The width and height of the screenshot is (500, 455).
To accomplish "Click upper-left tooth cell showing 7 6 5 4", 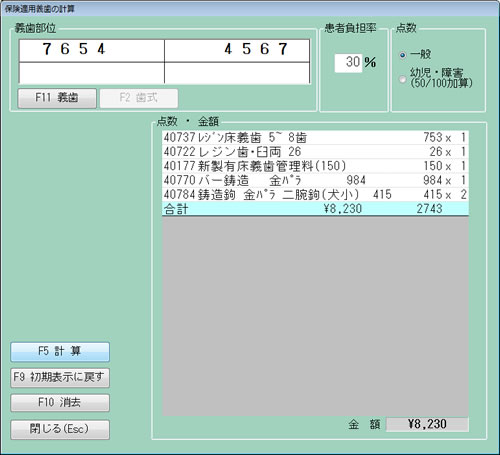I will coord(92,50).
